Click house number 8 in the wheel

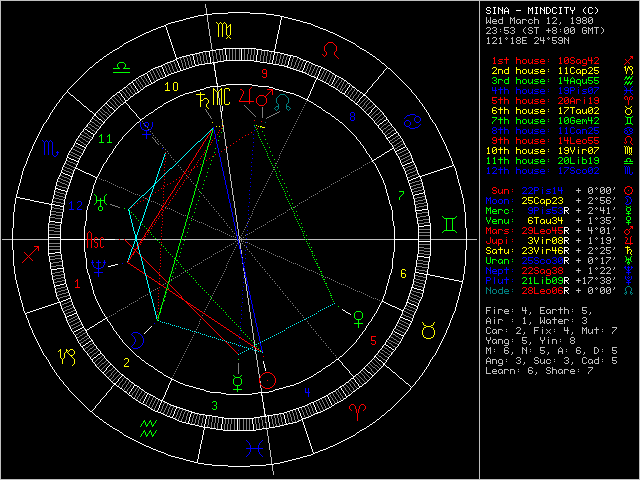(353, 117)
